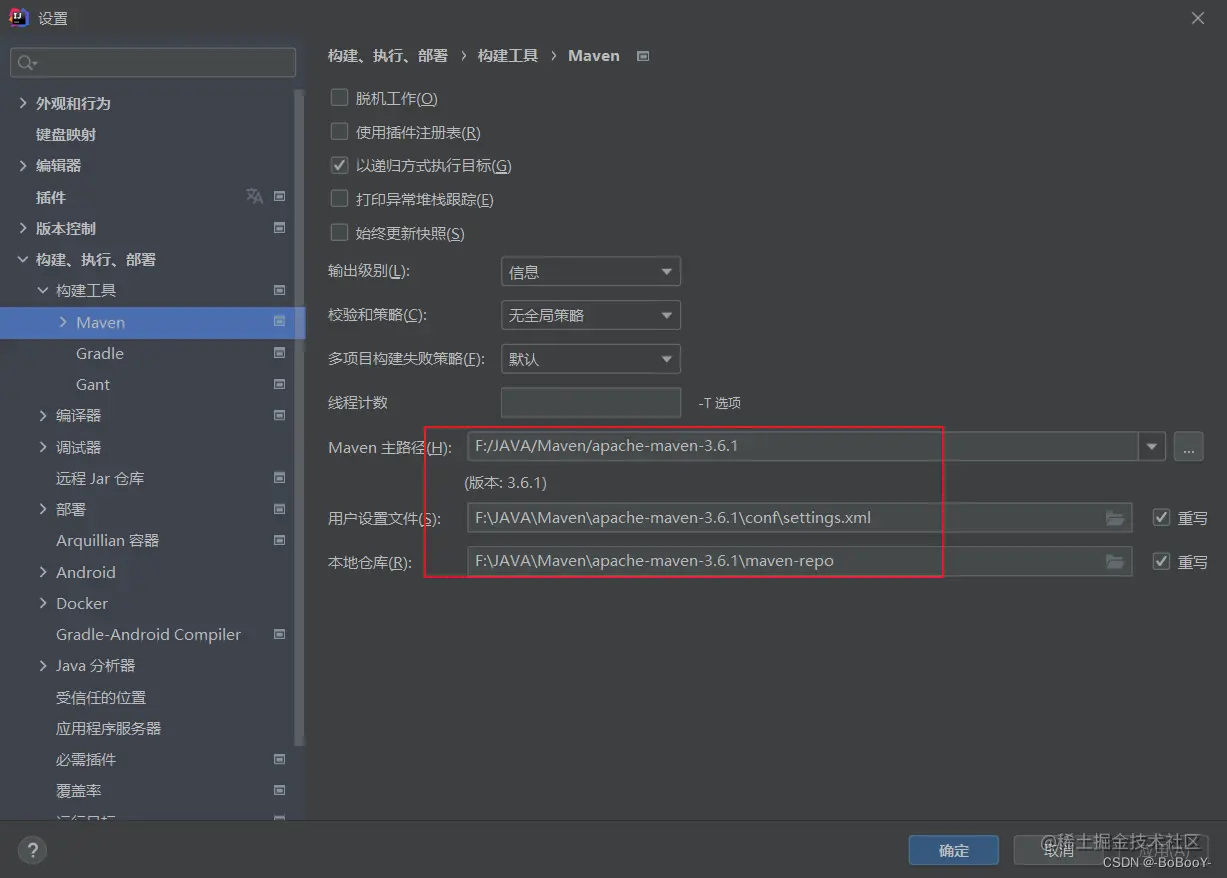Uncheck 重写 for 本地仓库
This screenshot has width=1227, height=878.
[x=1161, y=562]
